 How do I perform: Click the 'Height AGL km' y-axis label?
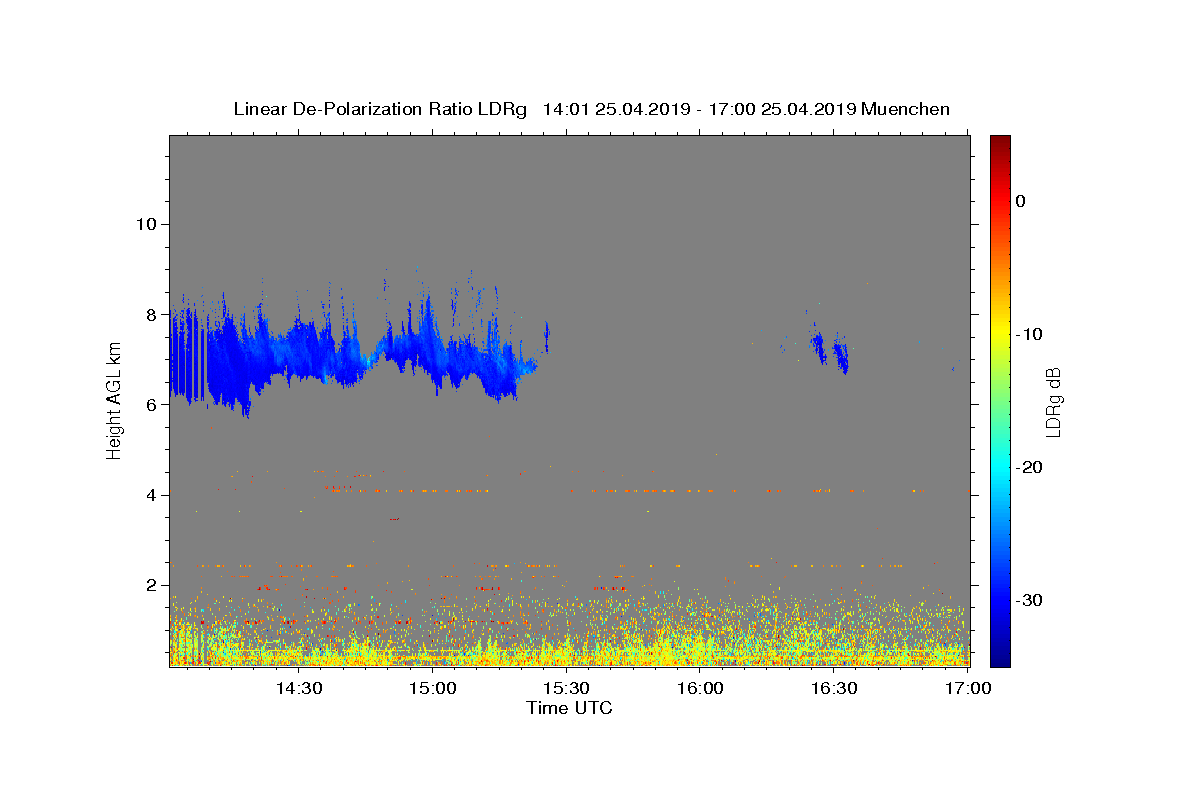coord(114,400)
